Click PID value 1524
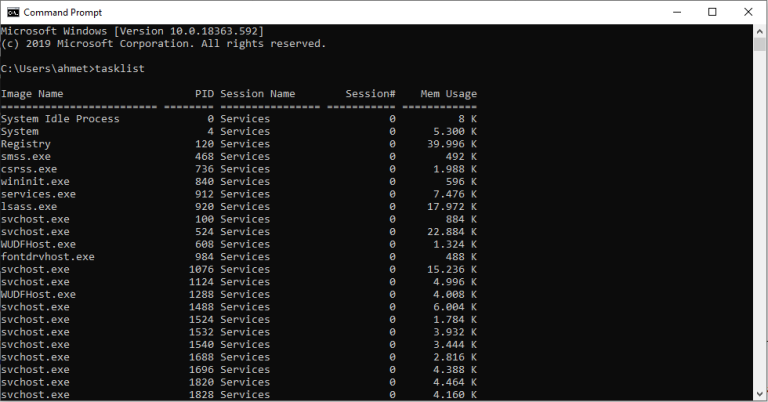This screenshot has height=402, width=768. tap(201, 320)
